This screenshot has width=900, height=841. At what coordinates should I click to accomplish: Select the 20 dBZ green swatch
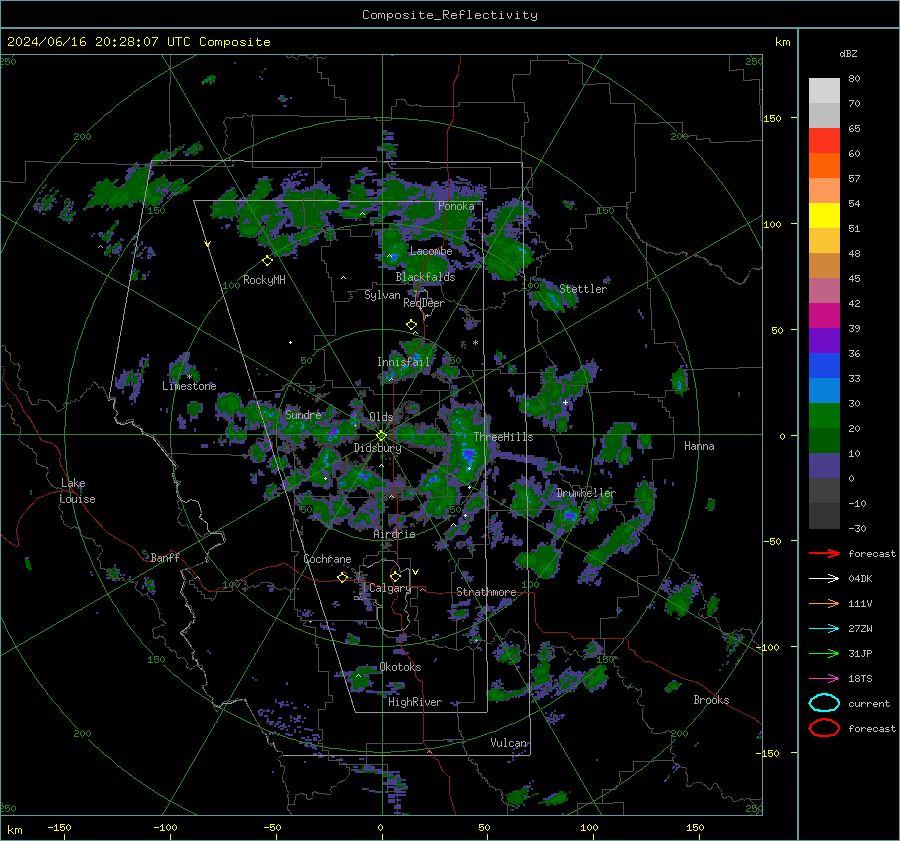824,416
